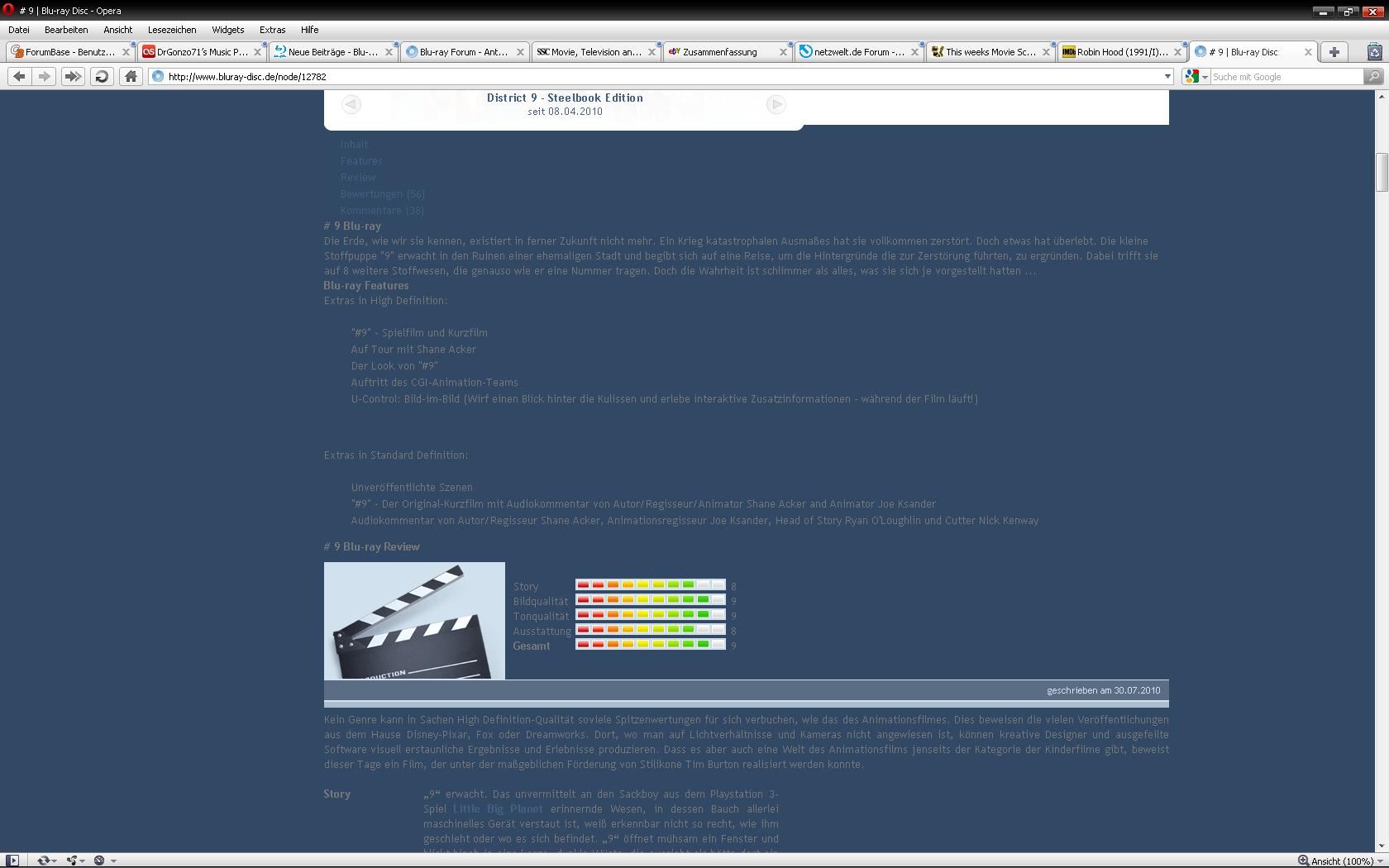1389x868 pixels.
Task: Close the Movie, Television tab
Action: point(652,51)
